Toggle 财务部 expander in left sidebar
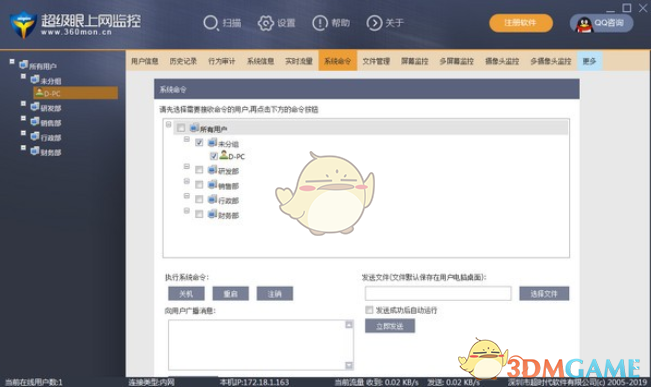The width and height of the screenshot is (651, 387). 23,148
